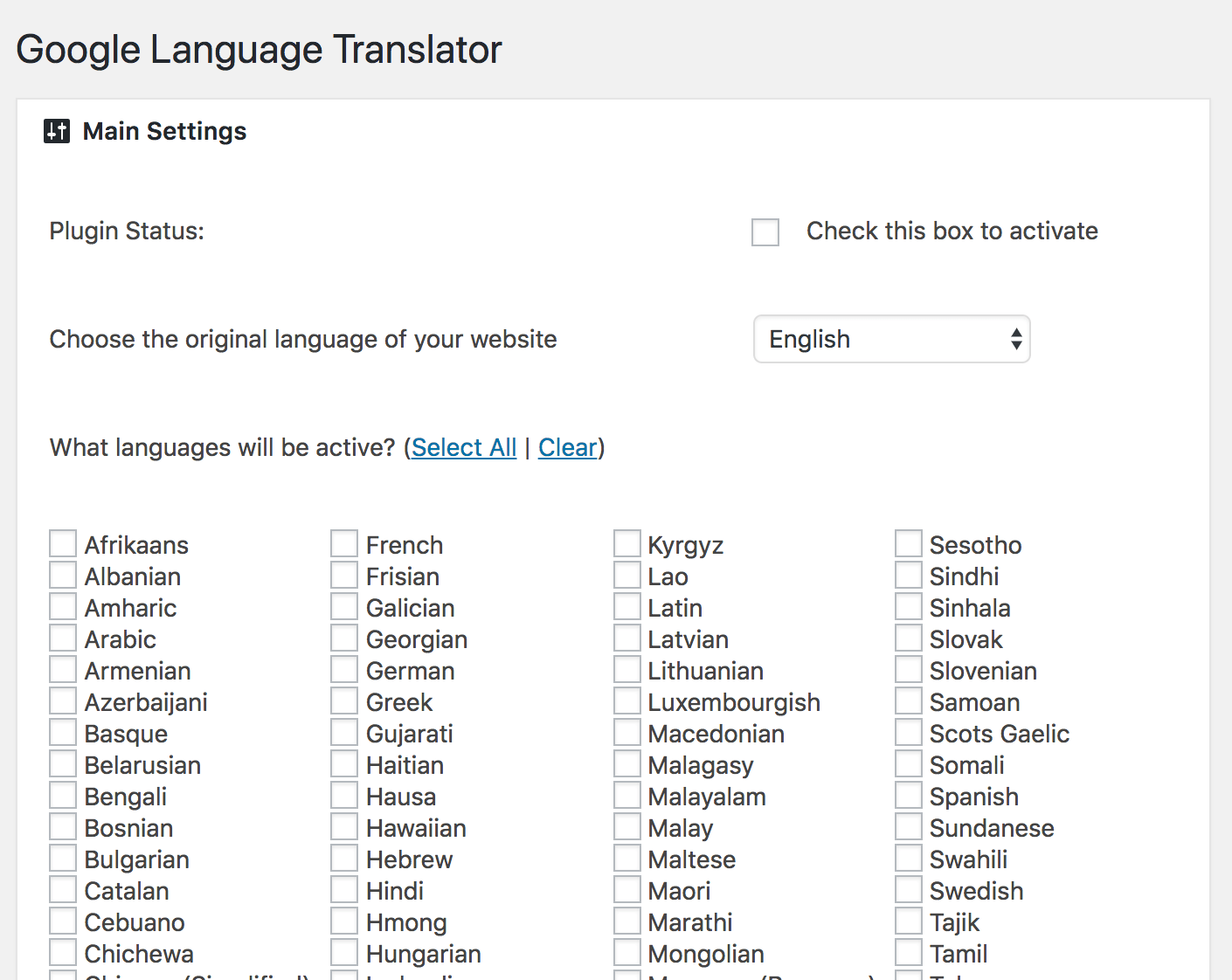Check the Albanian language checkbox
Viewport: 1232px width, 980px height.
click(63, 575)
